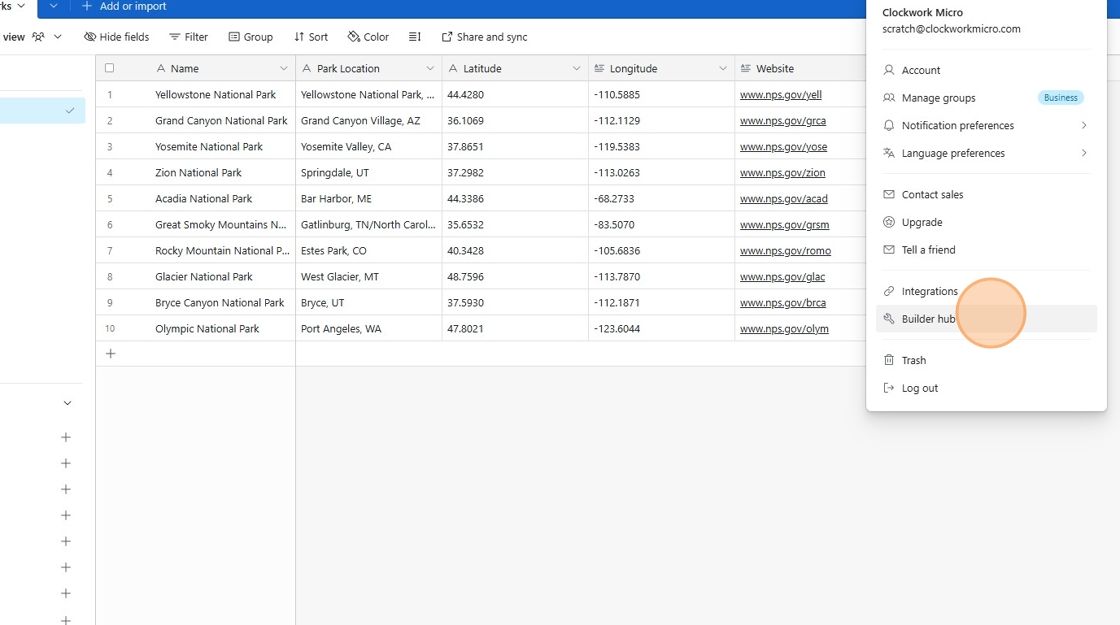Click the Builder hub wrench icon

tap(889, 319)
